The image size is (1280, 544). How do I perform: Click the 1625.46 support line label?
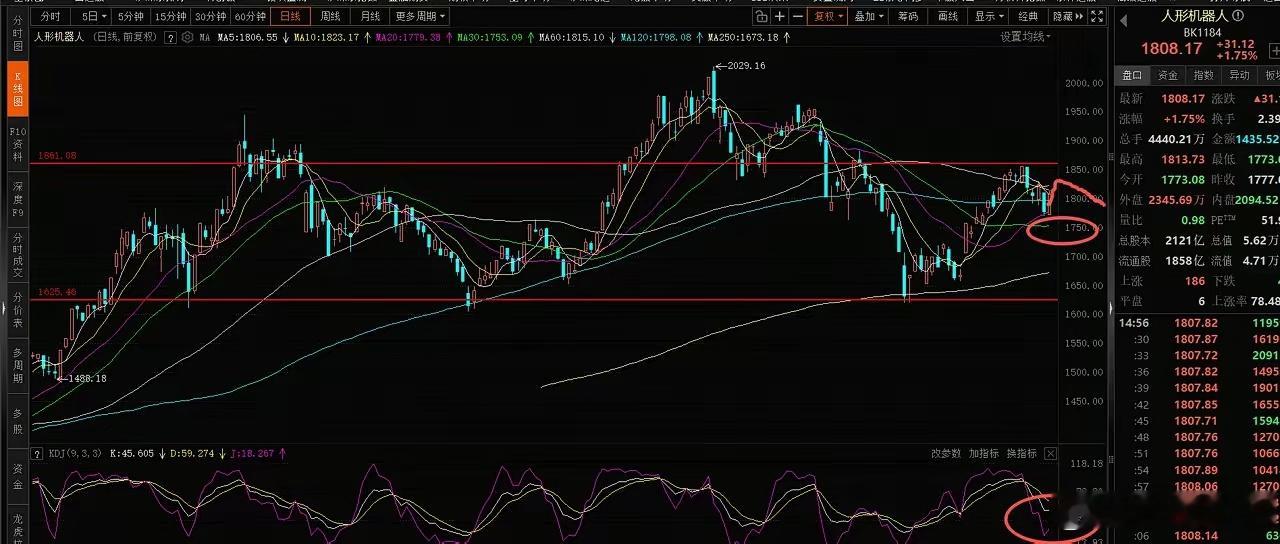point(57,292)
